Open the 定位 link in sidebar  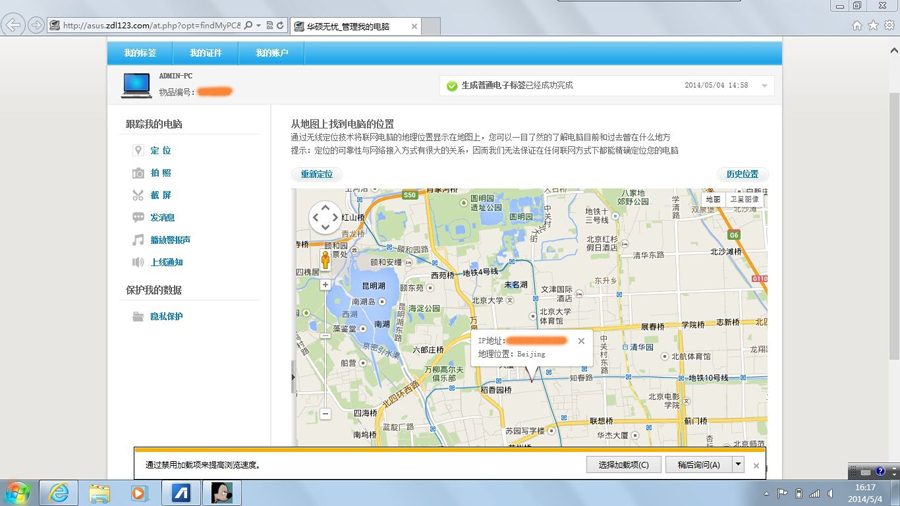click(x=161, y=150)
